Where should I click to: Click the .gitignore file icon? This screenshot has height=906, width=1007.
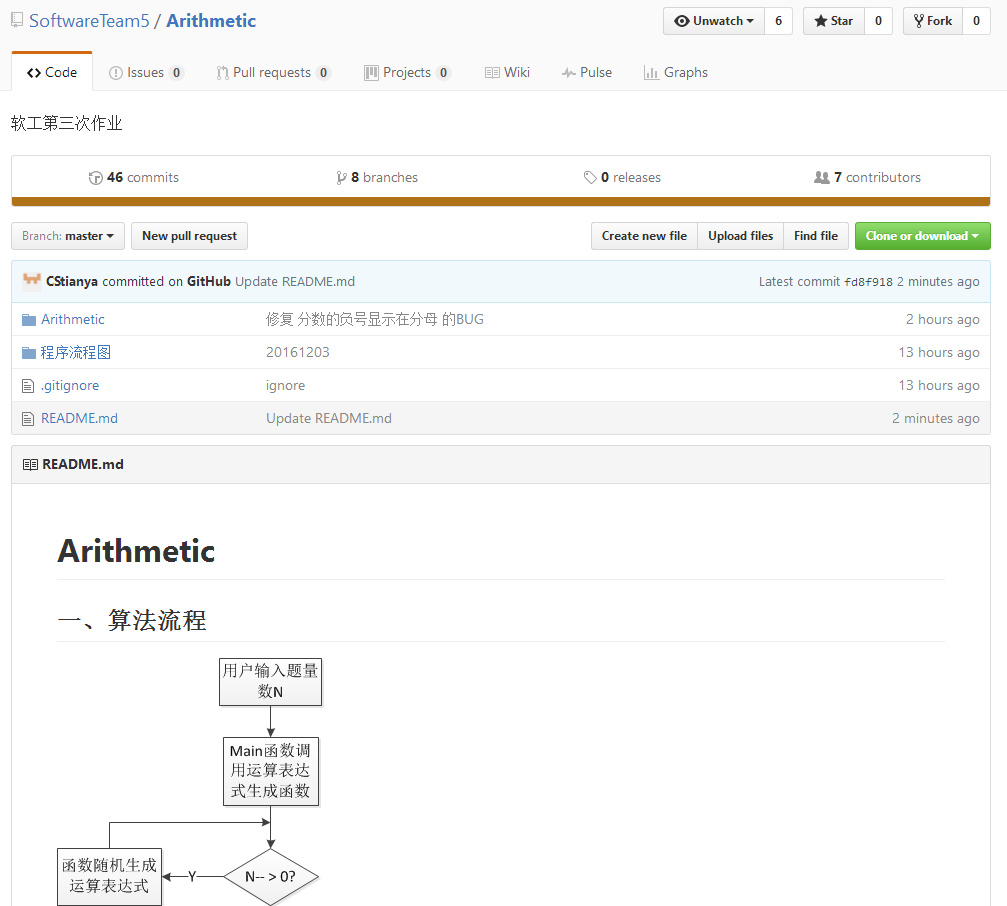pyautogui.click(x=28, y=386)
